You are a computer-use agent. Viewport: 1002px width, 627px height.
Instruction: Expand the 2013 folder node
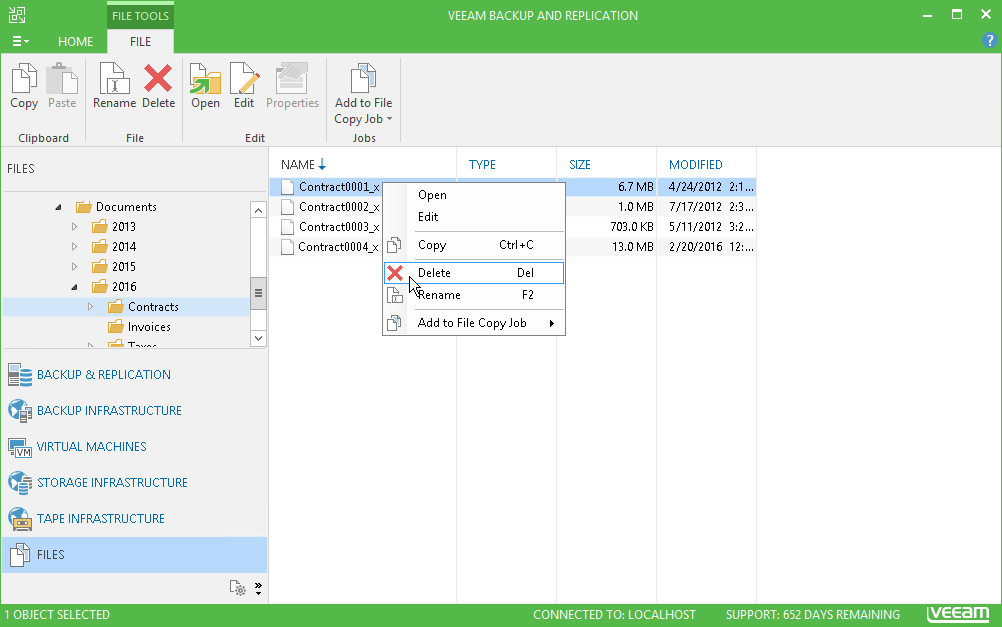(74, 227)
